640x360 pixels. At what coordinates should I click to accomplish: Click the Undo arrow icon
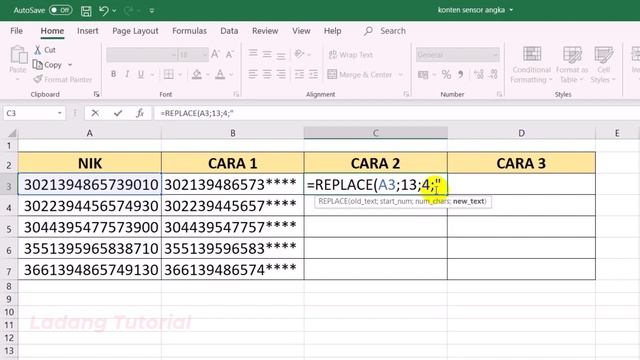pyautogui.click(x=104, y=11)
